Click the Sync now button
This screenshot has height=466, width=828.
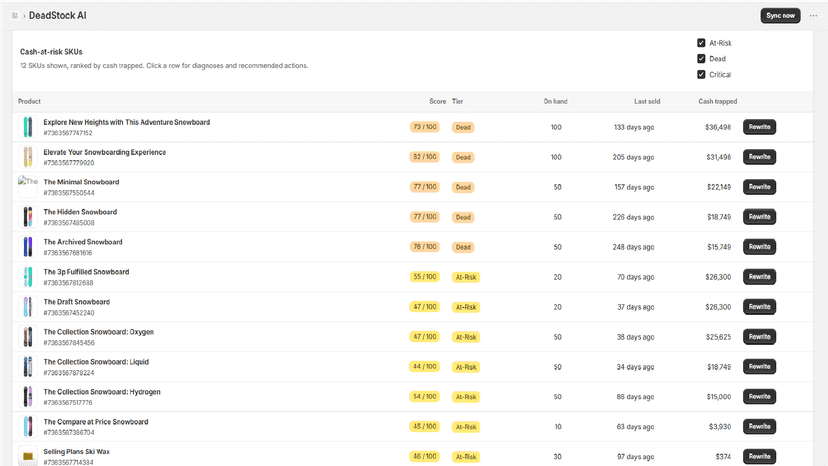(780, 15)
